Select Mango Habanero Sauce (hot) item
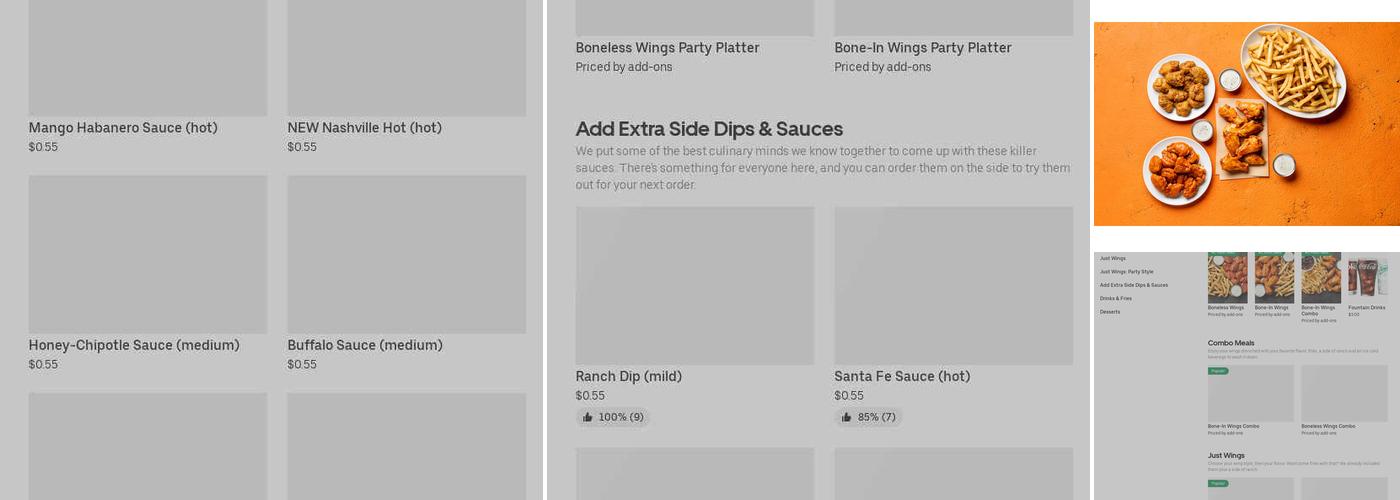Viewport: 1400px width, 500px height. (123, 128)
